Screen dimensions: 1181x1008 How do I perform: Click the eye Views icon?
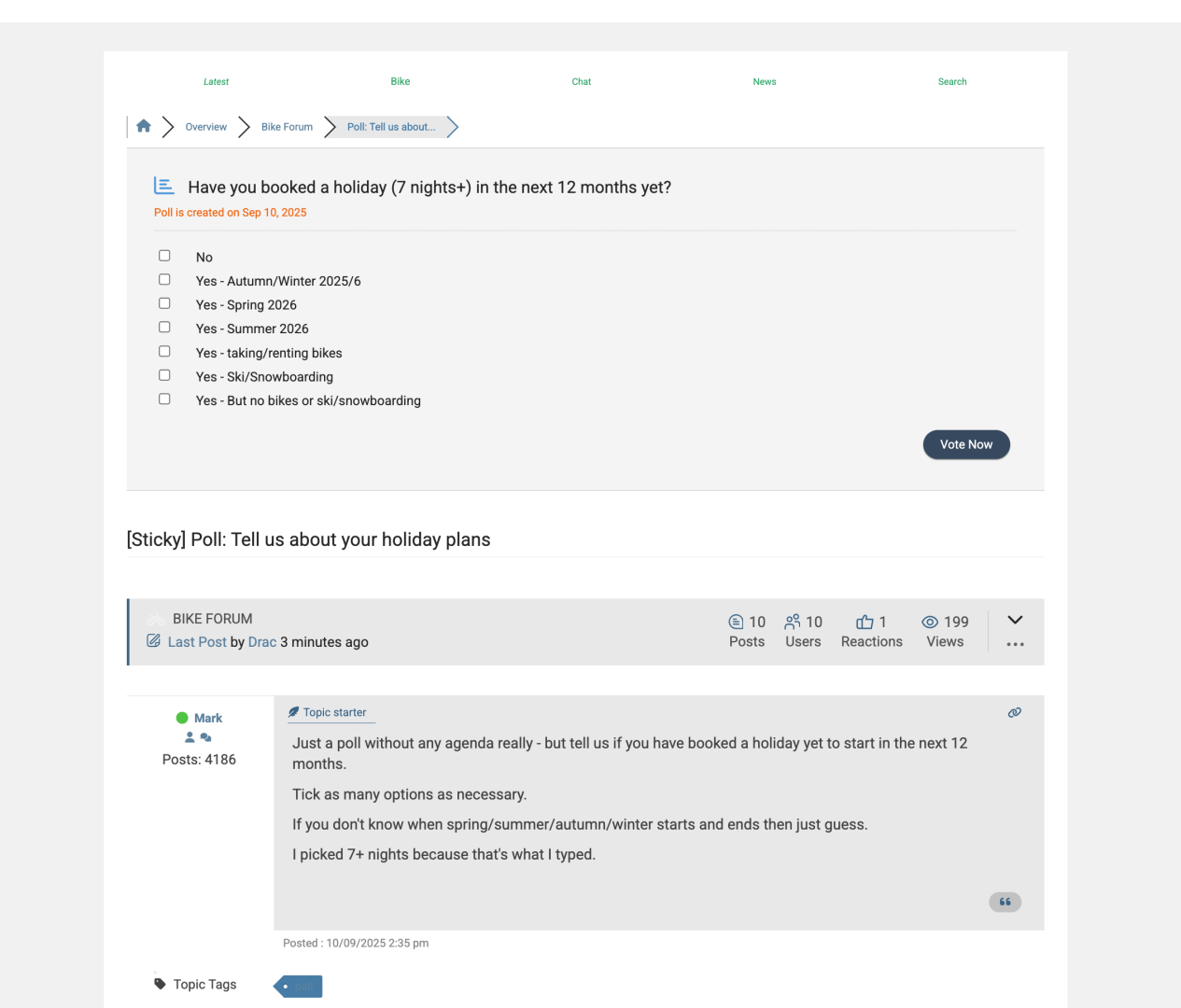pos(930,623)
